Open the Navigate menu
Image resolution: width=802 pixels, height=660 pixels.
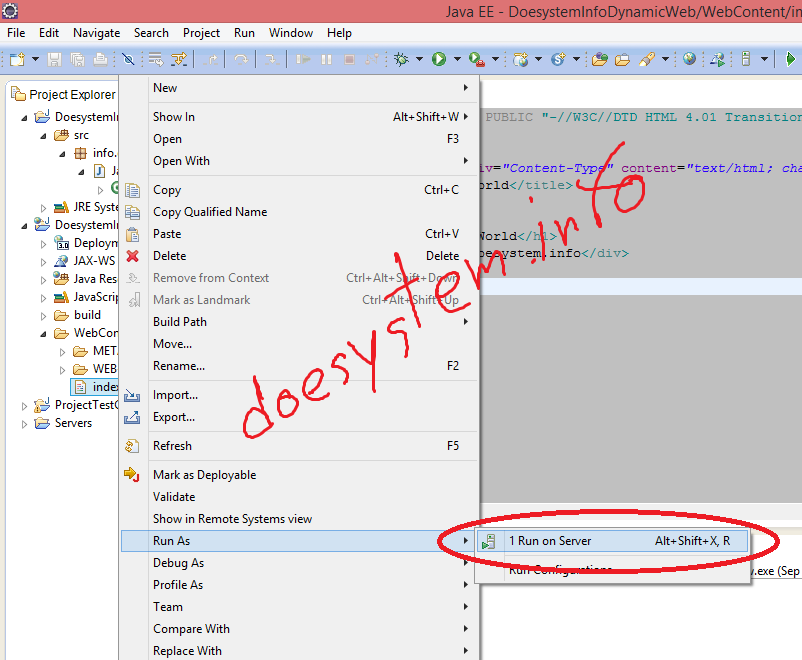(x=97, y=33)
